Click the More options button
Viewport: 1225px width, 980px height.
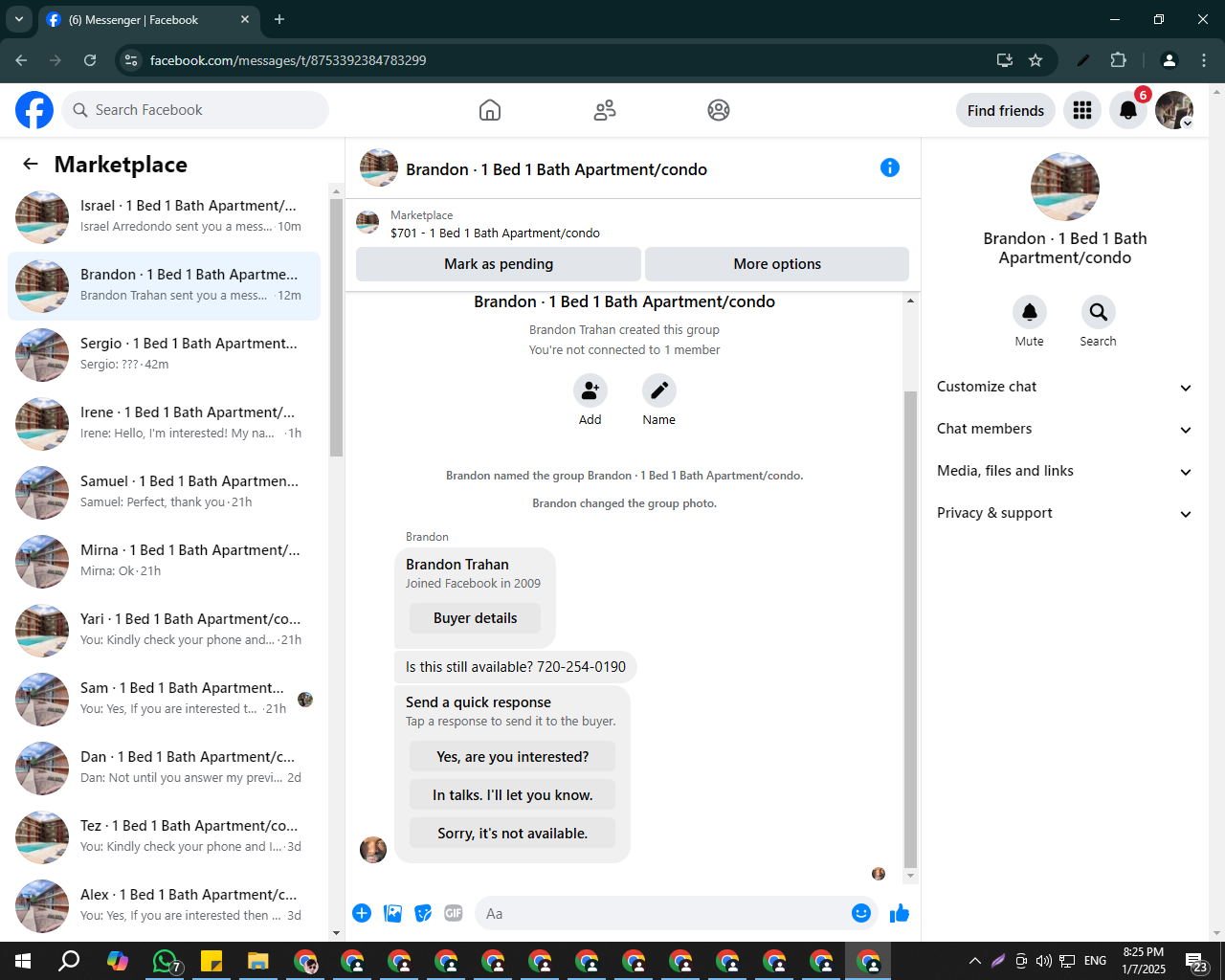coord(777,264)
